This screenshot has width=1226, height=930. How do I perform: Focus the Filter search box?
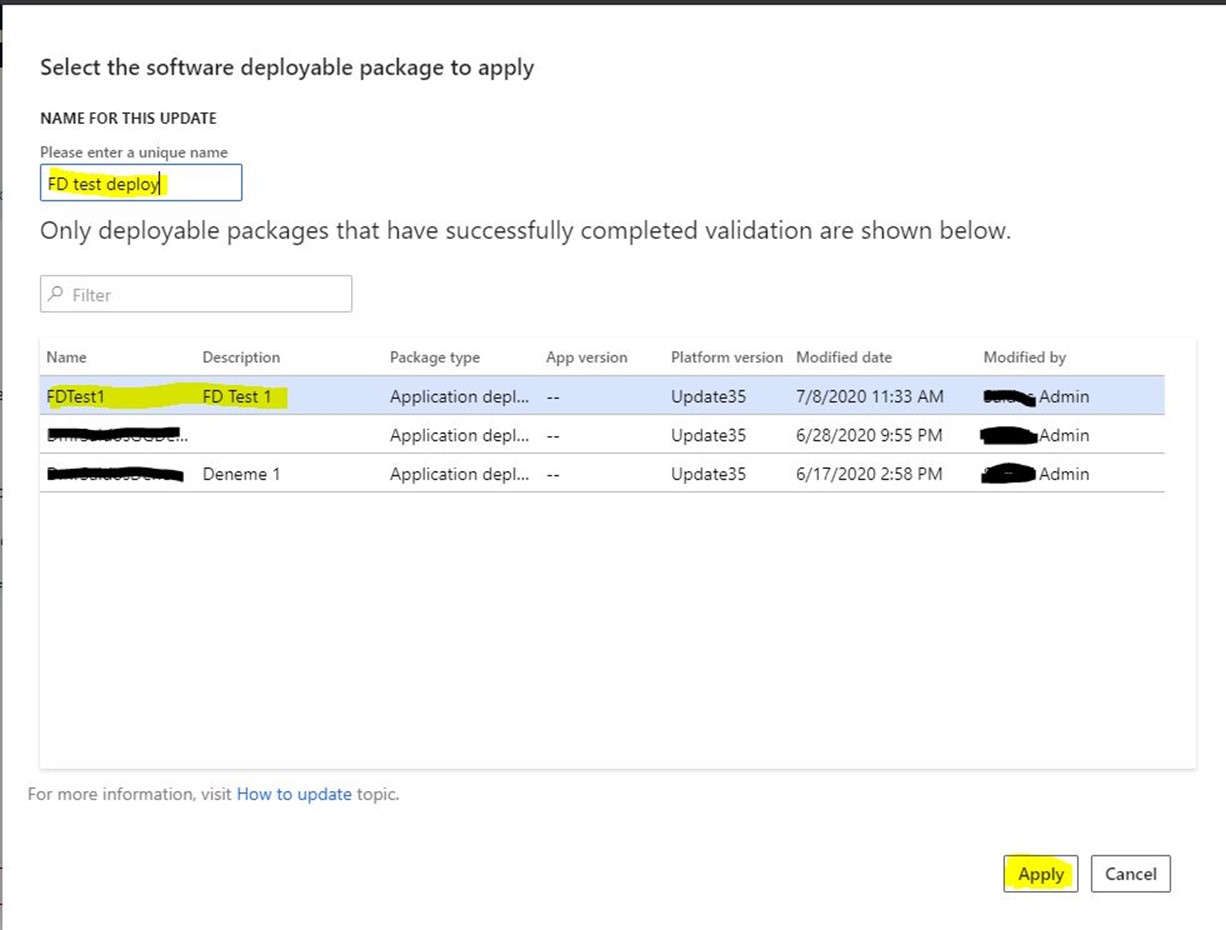coord(196,294)
